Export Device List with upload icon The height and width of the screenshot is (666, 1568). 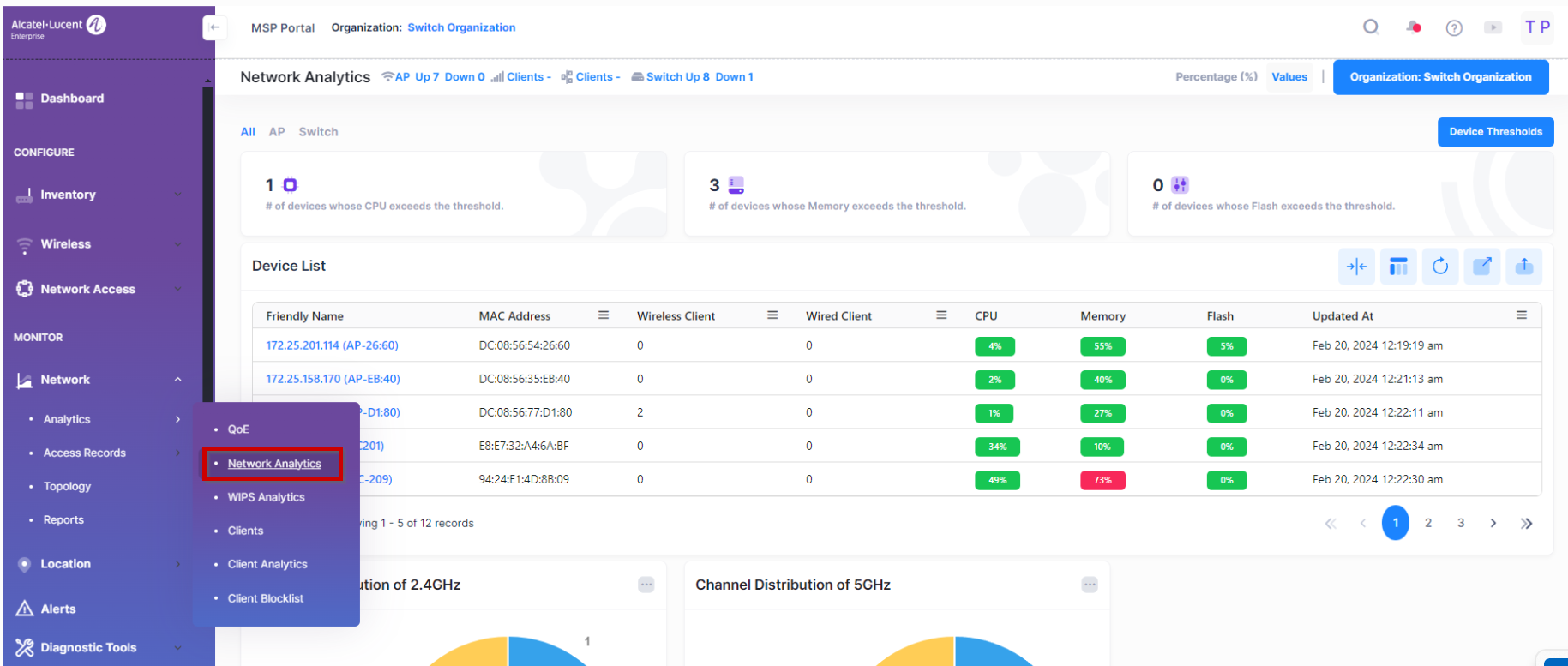pos(1524,267)
